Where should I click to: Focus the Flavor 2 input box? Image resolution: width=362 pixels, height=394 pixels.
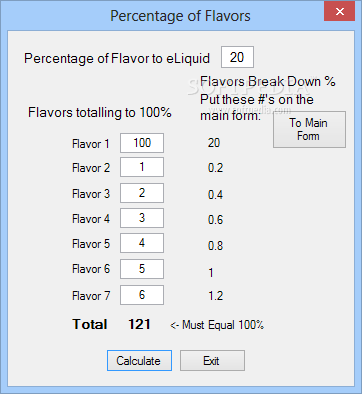tap(142, 167)
